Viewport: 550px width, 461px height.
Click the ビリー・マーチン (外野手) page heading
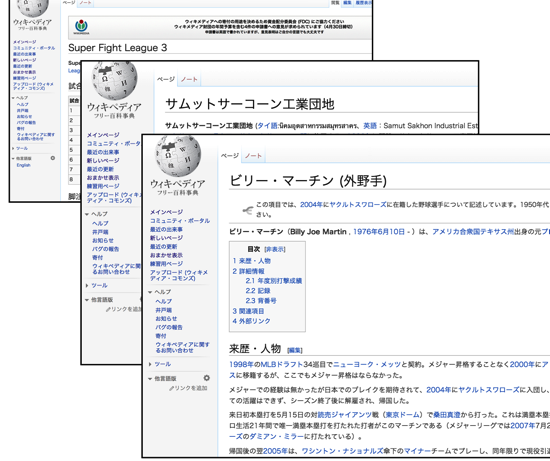[308, 181]
